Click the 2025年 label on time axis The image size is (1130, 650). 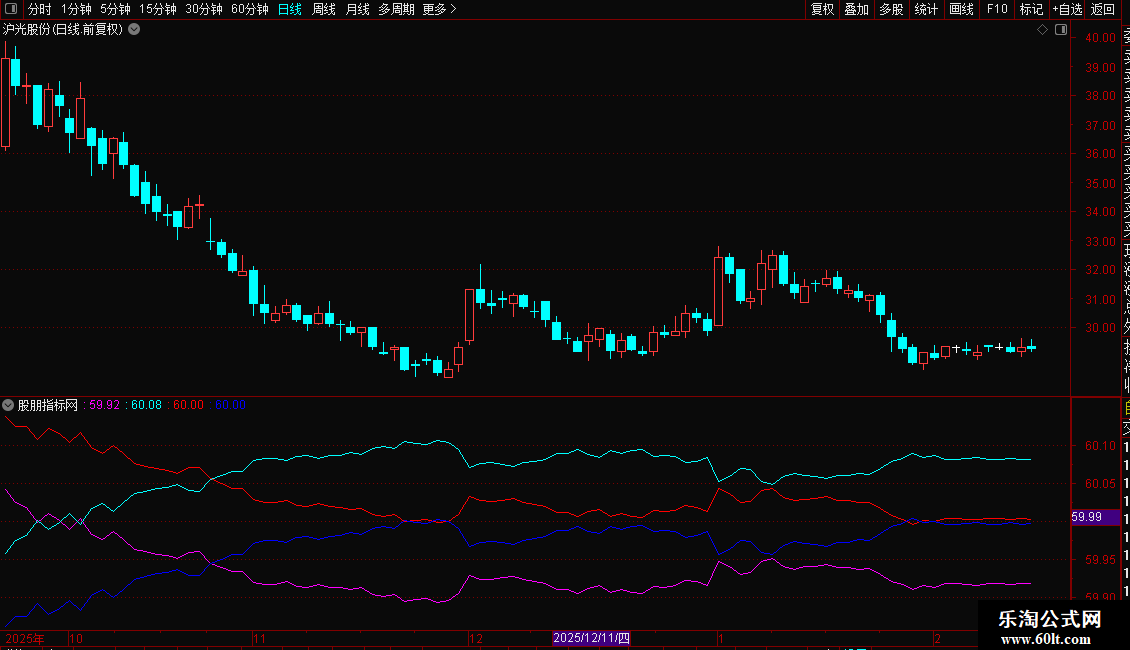point(25,638)
